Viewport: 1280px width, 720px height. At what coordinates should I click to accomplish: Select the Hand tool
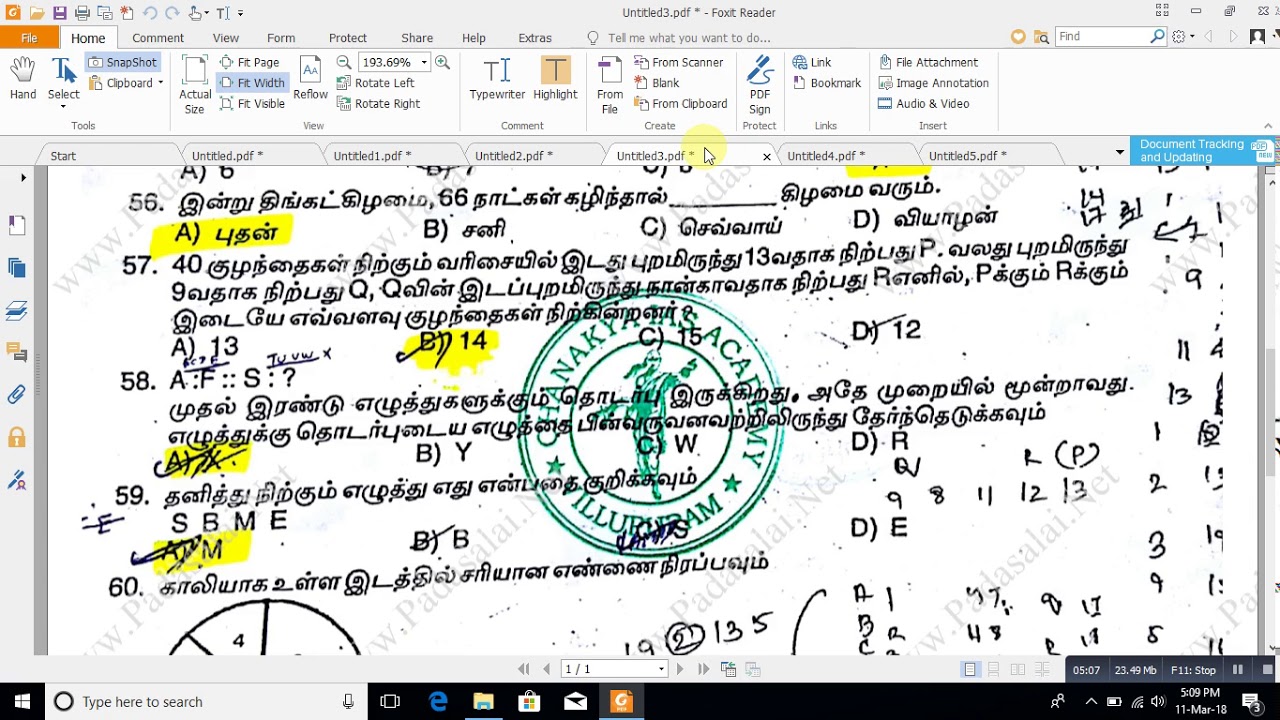[22, 79]
